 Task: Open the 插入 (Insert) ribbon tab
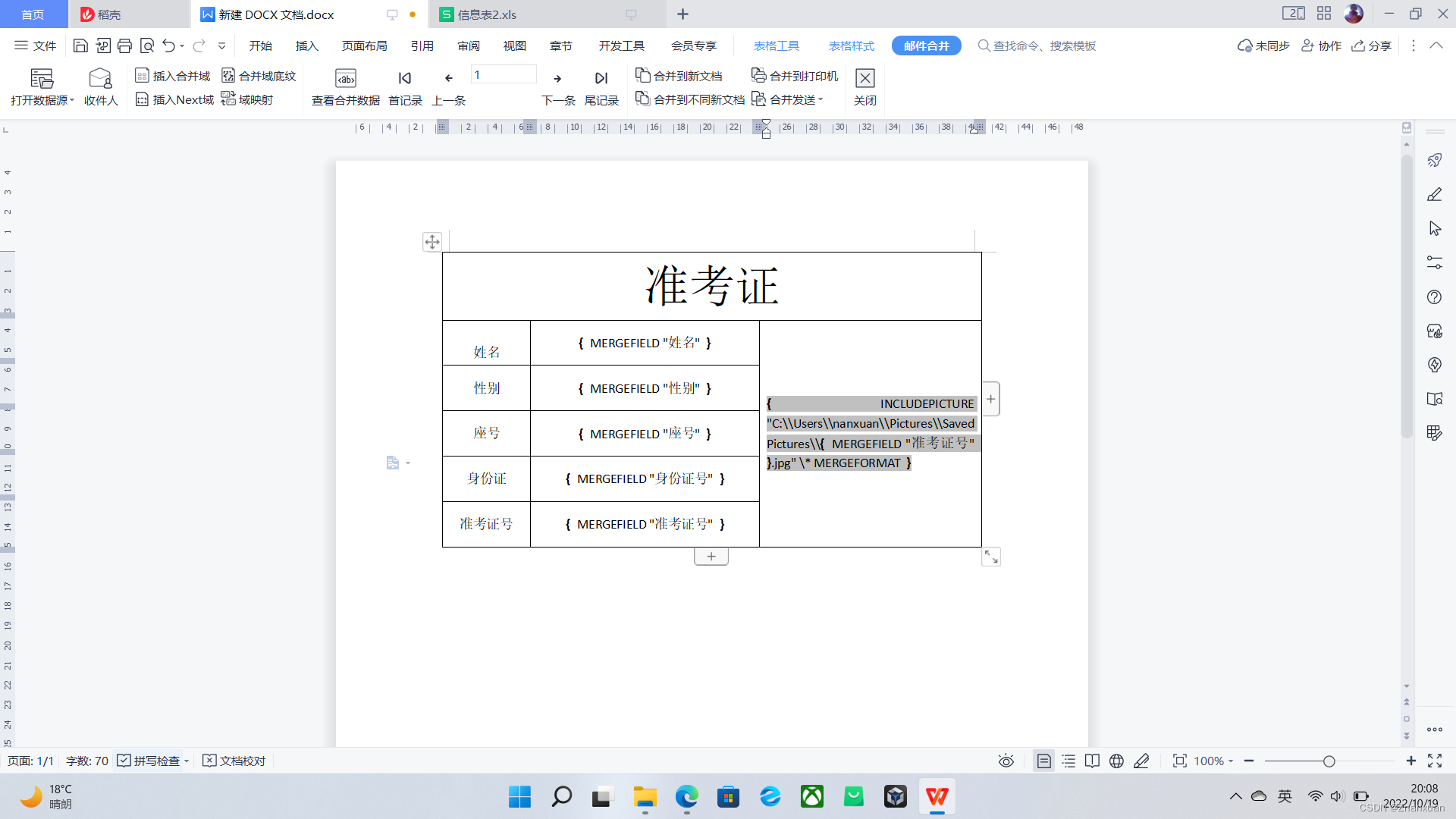point(306,45)
